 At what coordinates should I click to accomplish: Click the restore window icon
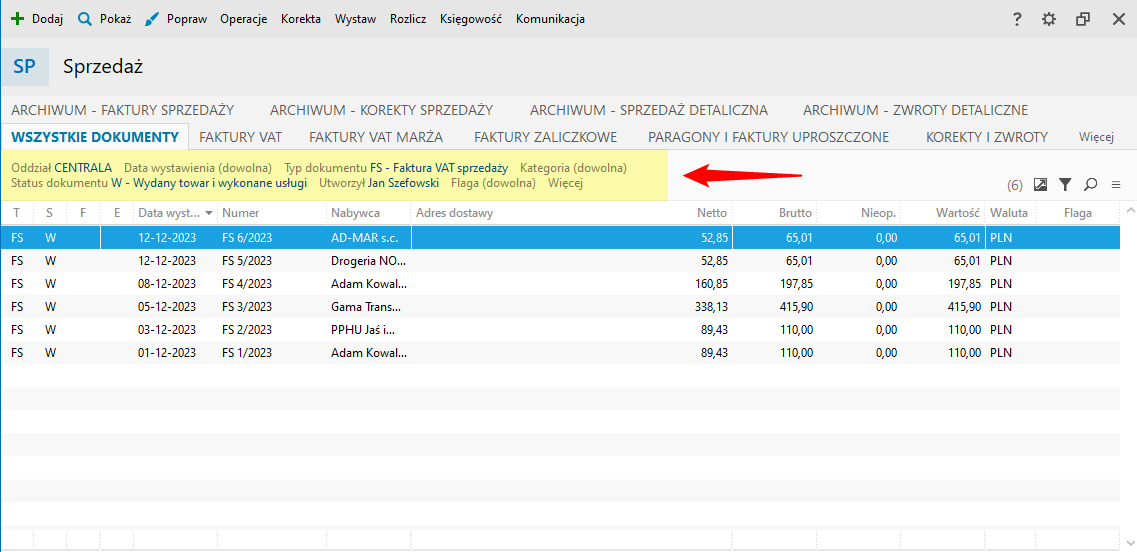click(1083, 20)
